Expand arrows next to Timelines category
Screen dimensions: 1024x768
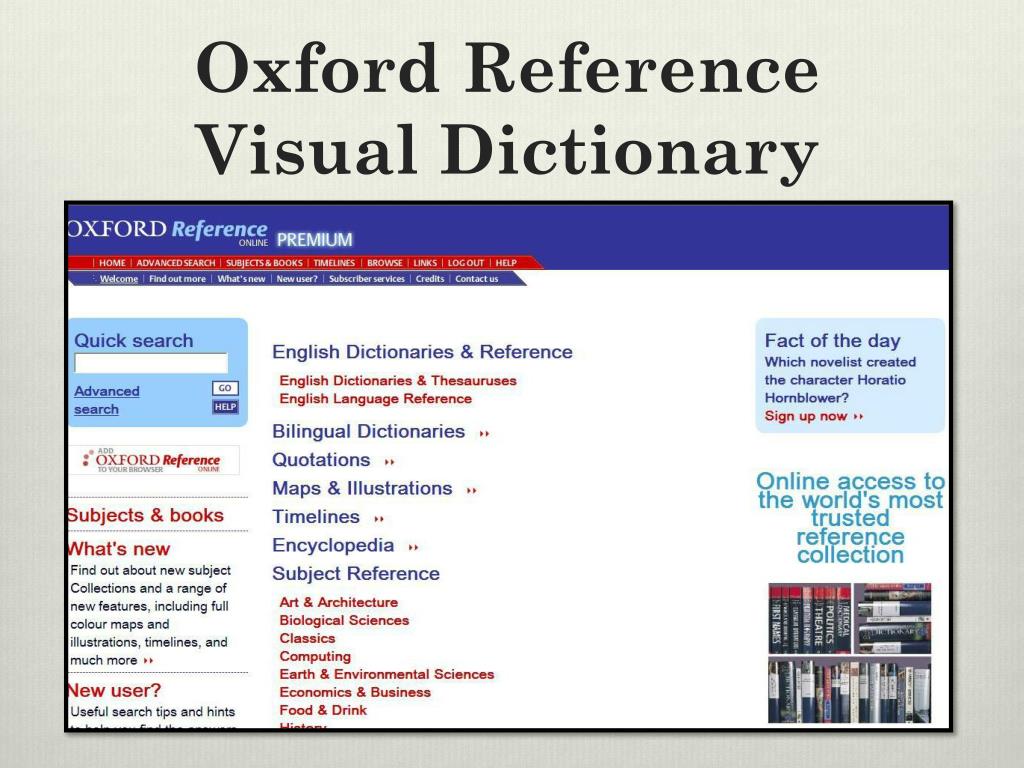tap(379, 519)
